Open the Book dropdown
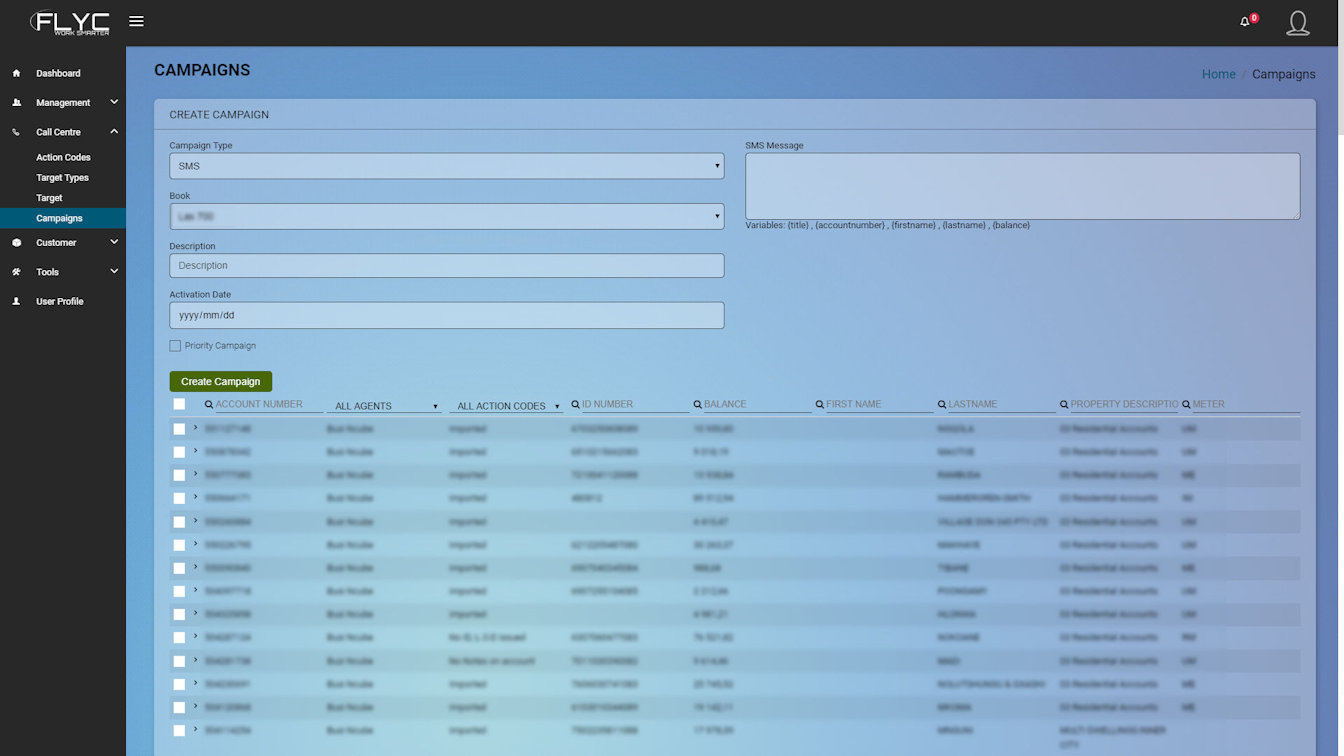The height and width of the screenshot is (756, 1344). pos(446,216)
